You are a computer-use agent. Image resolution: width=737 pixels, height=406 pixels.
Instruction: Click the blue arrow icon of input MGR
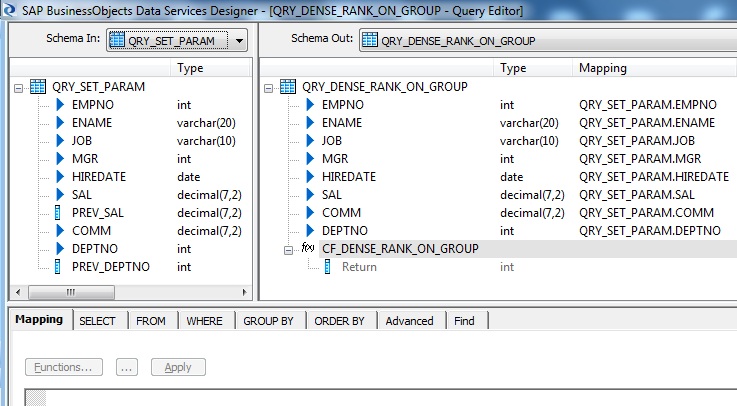coord(60,159)
